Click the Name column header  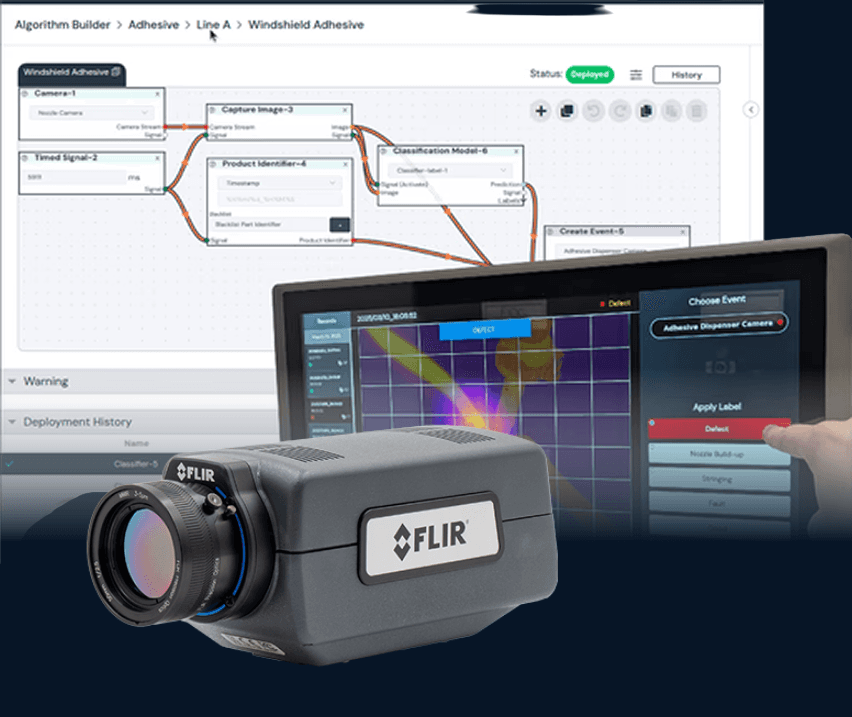[x=136, y=443]
